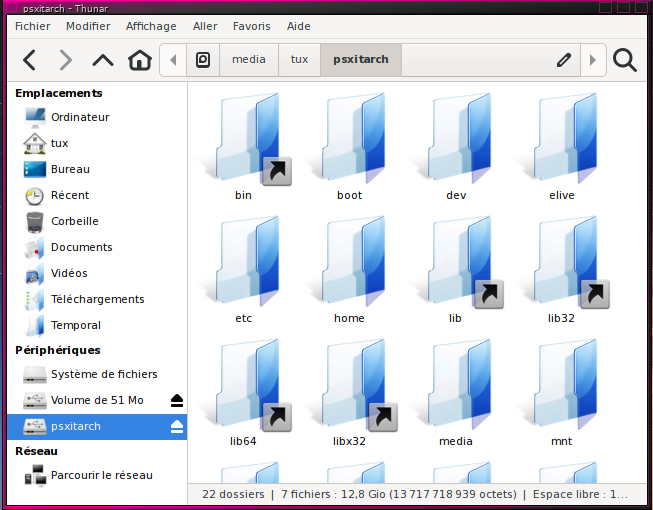Open Téléchargements in the sidebar

click(x=97, y=299)
